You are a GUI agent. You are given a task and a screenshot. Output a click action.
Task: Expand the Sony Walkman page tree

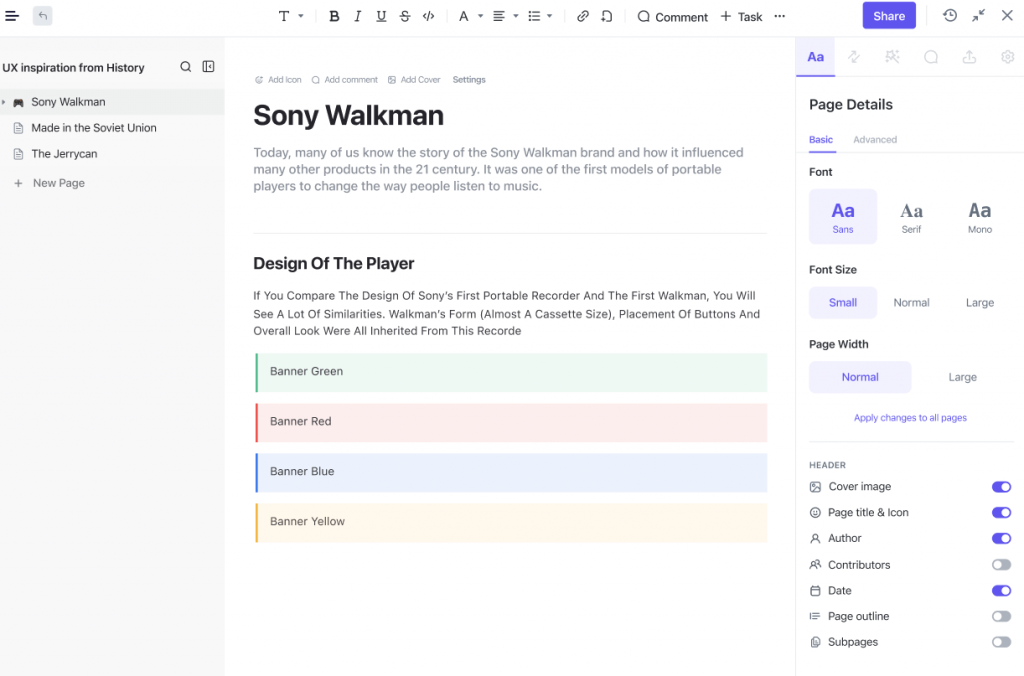coord(4,102)
